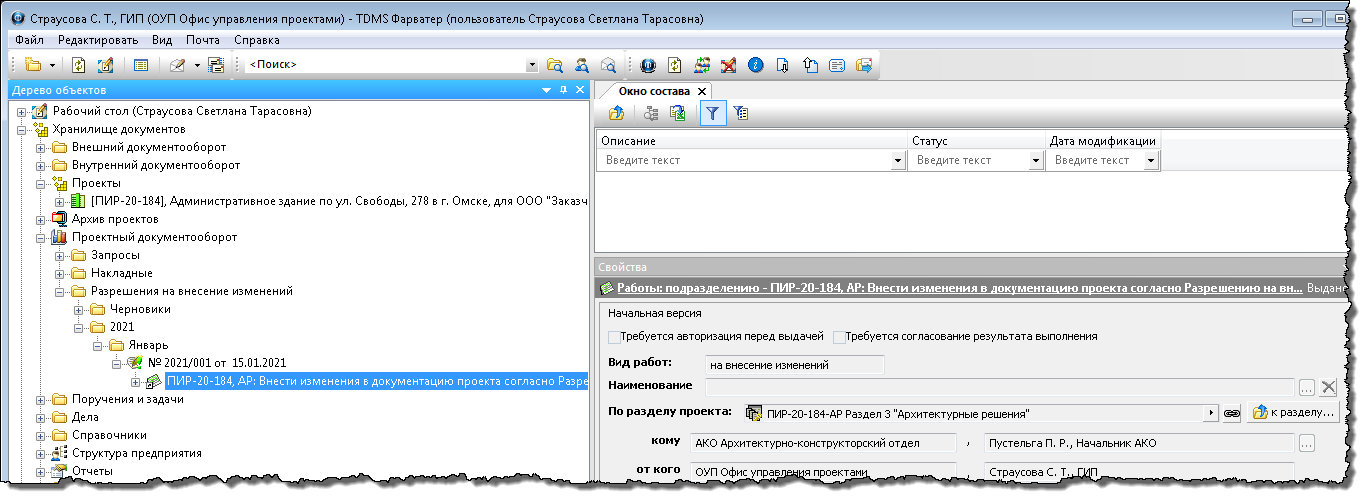This screenshot has height=496, width=1364.
Task: Pin the Дерево объектов panel
Action: coord(563,90)
